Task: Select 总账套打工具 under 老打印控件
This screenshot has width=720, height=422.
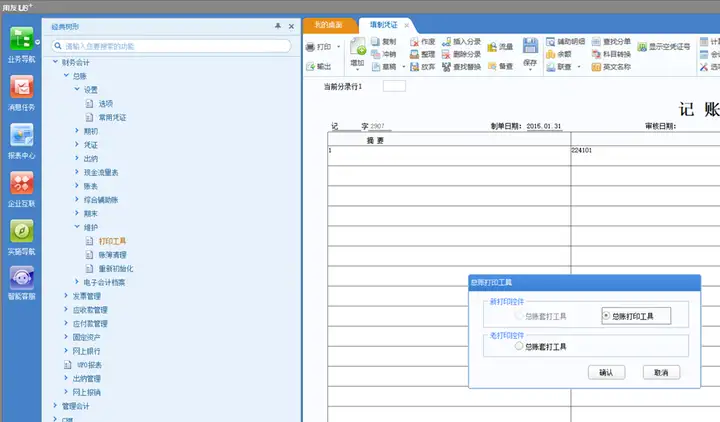Action: coord(519,346)
